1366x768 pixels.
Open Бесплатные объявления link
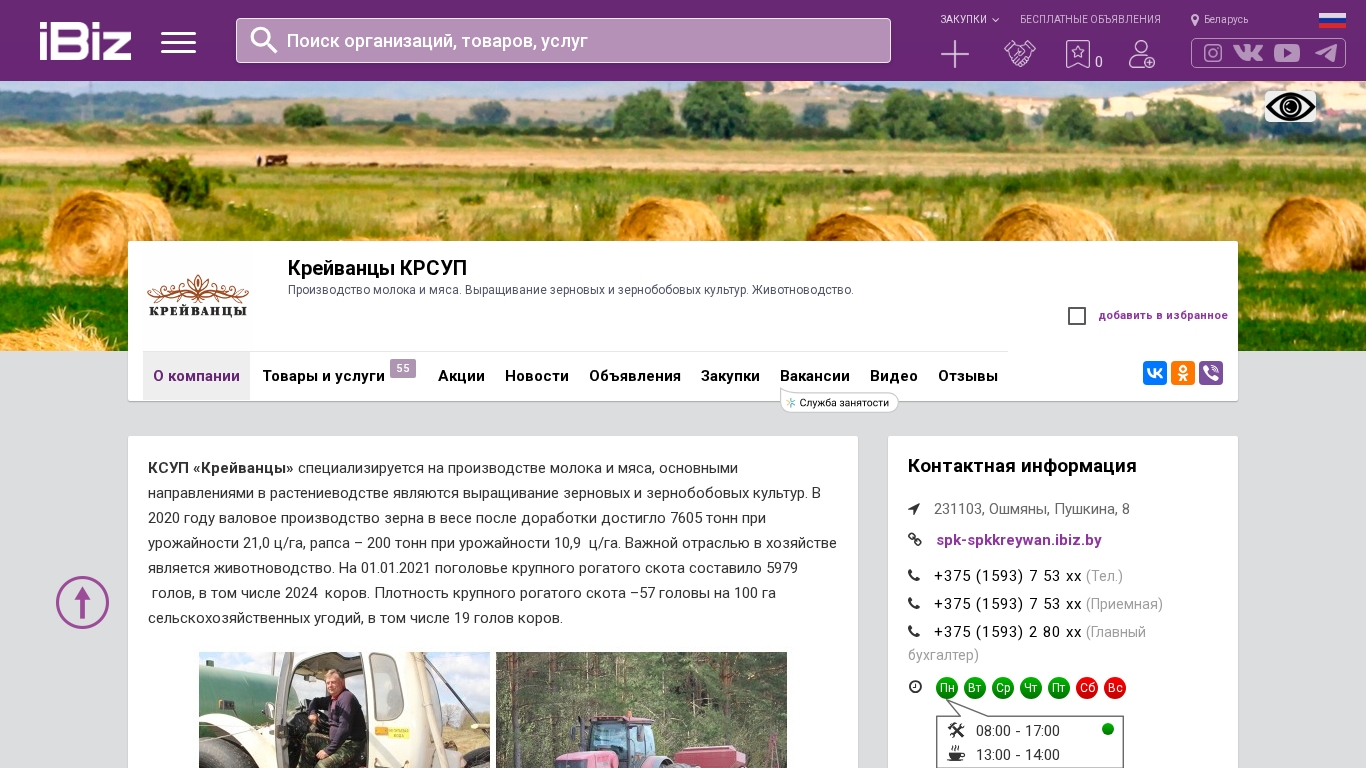[1090, 20]
